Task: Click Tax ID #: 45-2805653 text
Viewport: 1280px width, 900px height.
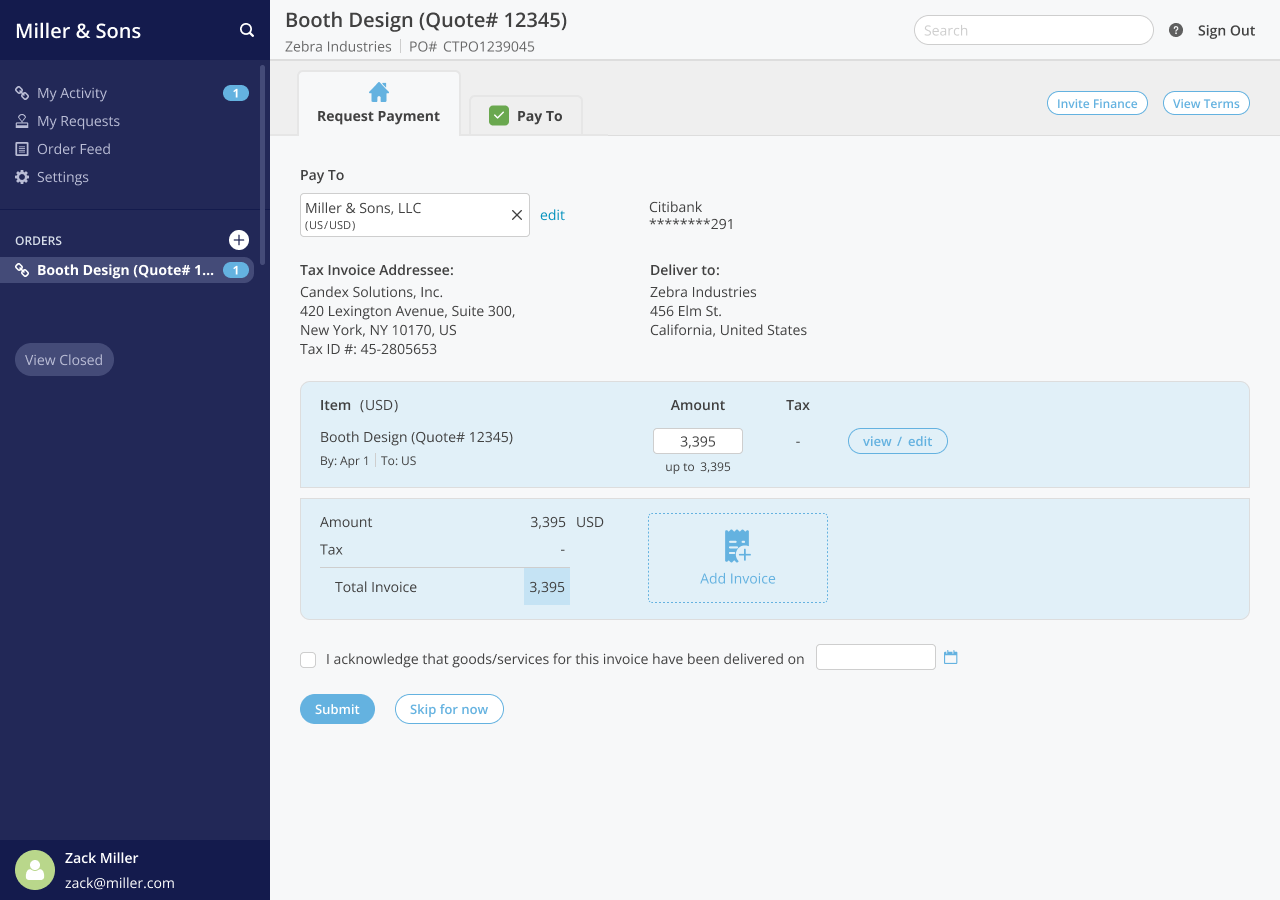Action: coord(368,349)
